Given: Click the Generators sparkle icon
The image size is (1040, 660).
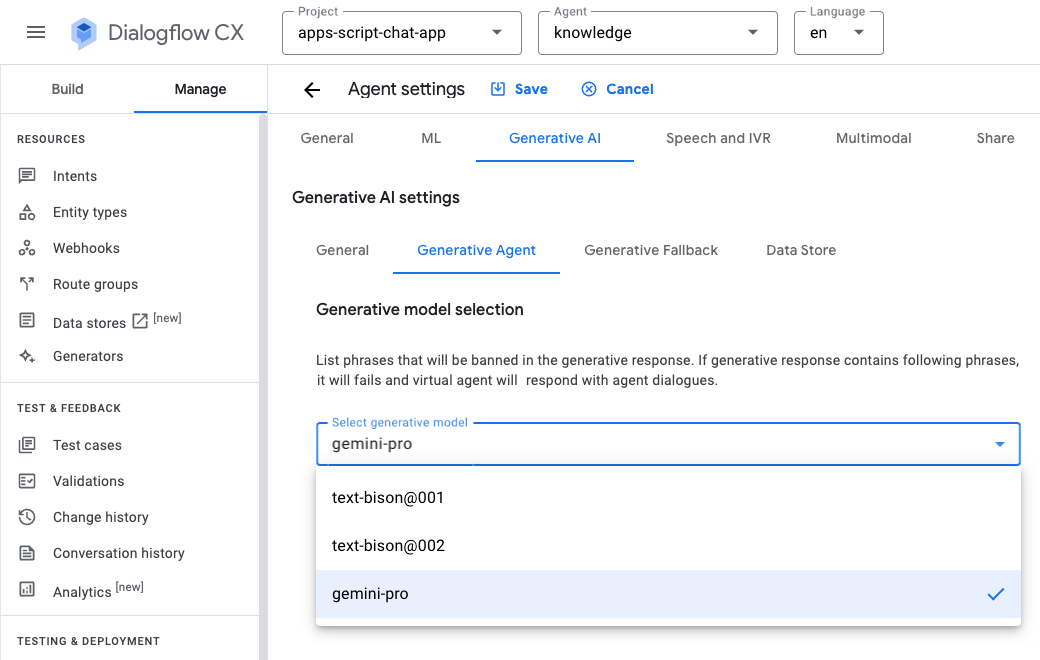Looking at the screenshot, I should coord(27,356).
